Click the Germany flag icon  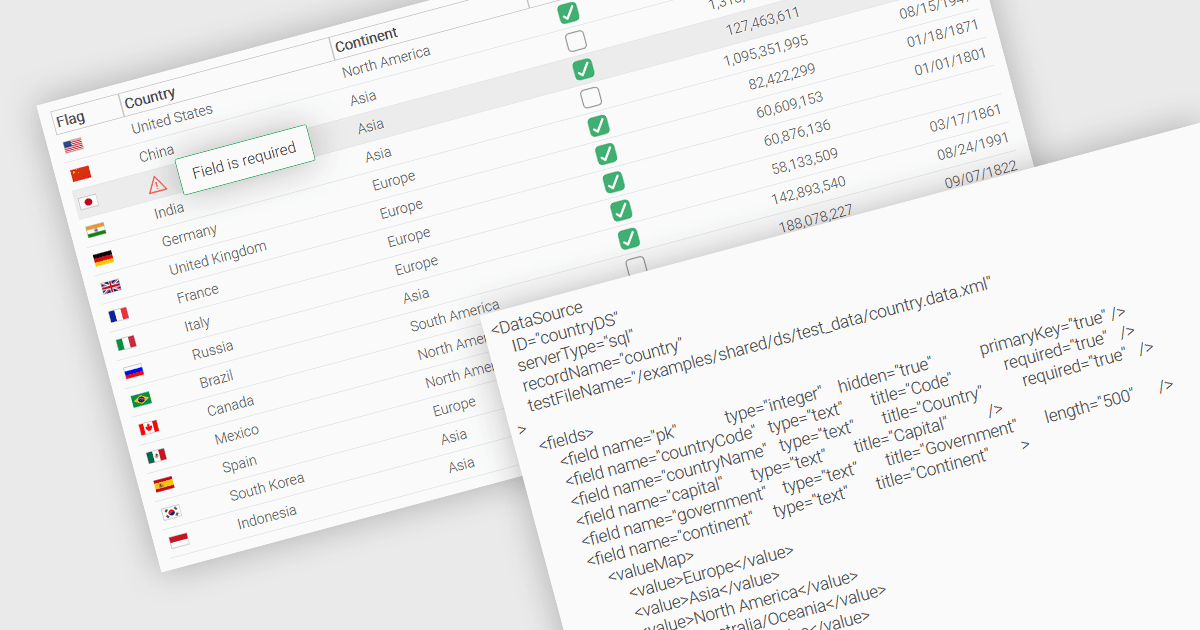pyautogui.click(x=103, y=259)
